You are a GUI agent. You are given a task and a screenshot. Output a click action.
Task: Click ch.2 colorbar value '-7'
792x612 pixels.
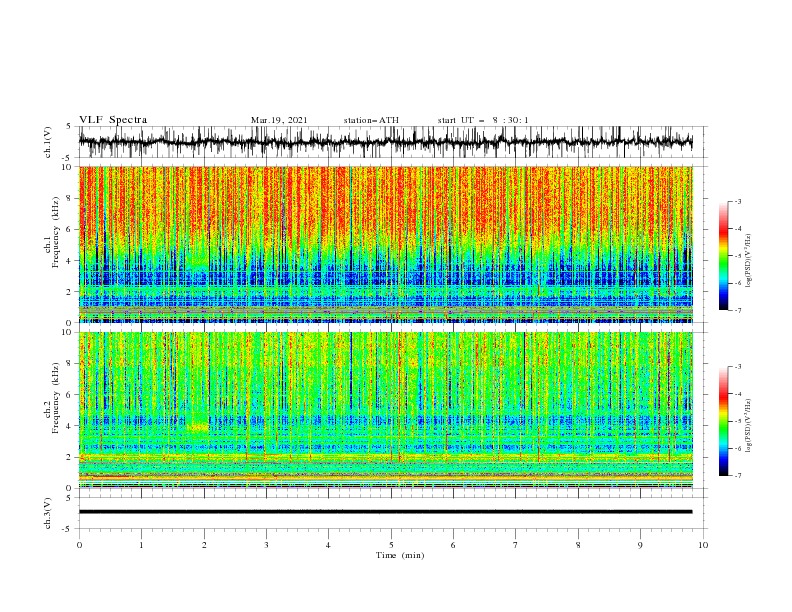pos(738,476)
